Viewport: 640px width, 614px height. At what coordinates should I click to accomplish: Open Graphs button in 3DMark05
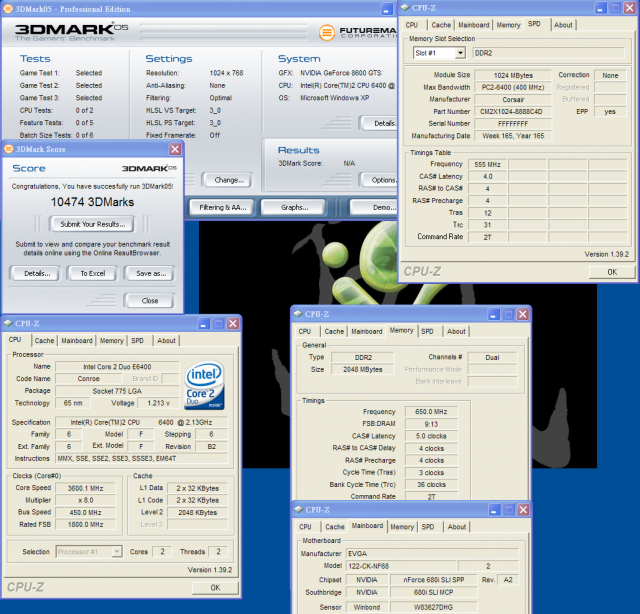[x=294, y=207]
